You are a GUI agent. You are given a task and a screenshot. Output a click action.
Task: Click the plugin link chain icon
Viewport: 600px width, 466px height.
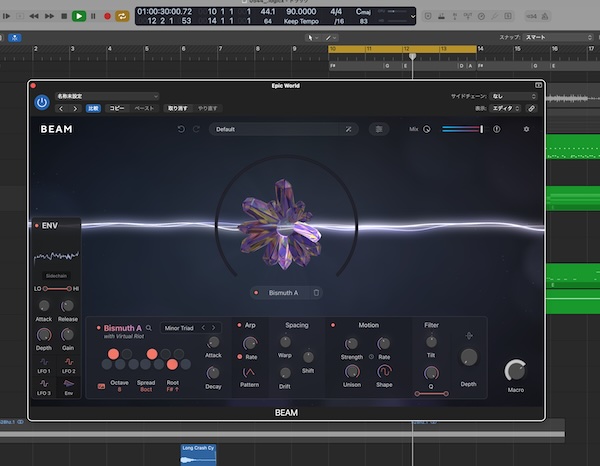click(532, 109)
